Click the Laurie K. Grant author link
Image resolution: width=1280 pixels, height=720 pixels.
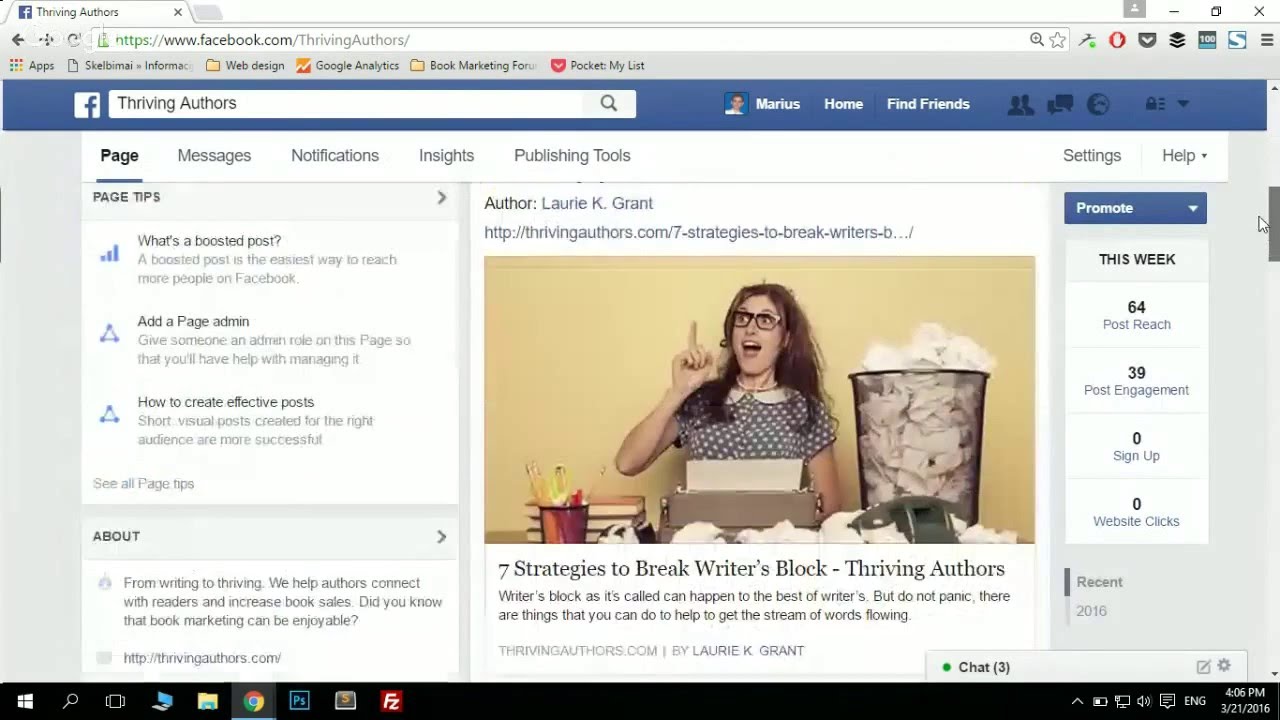[597, 203]
